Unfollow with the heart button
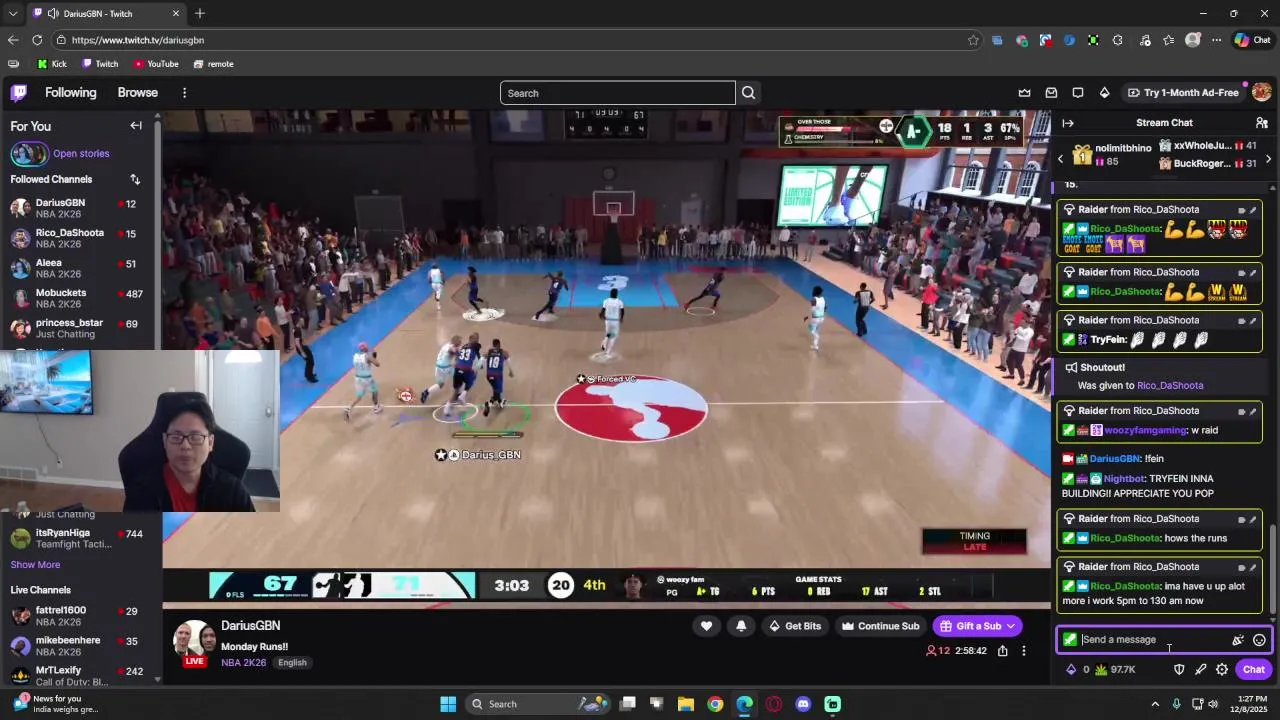 [x=706, y=626]
